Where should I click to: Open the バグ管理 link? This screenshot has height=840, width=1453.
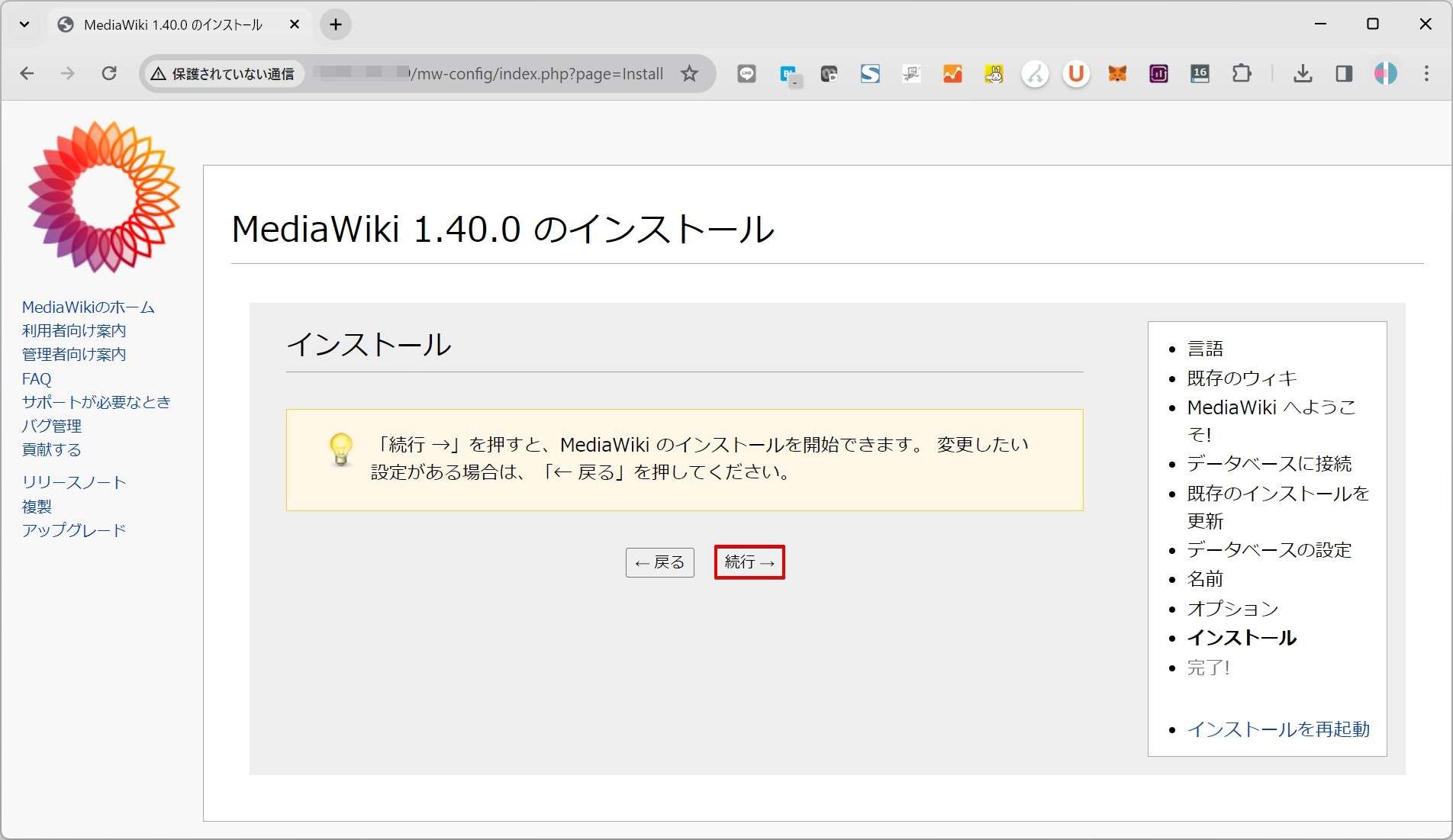coord(52,426)
